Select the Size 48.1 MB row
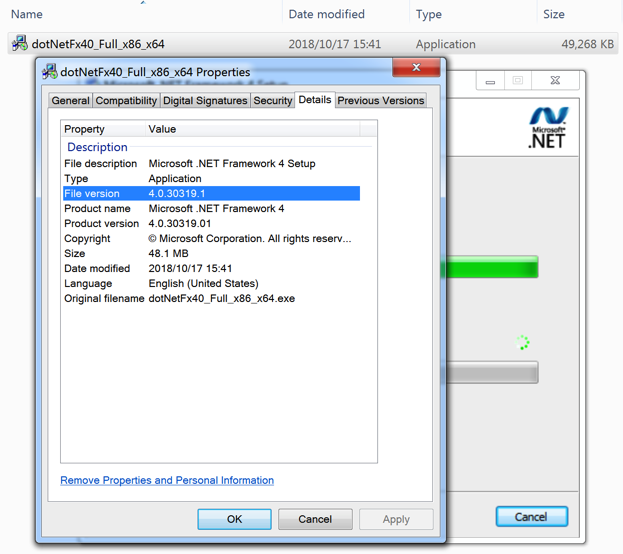 pos(211,253)
